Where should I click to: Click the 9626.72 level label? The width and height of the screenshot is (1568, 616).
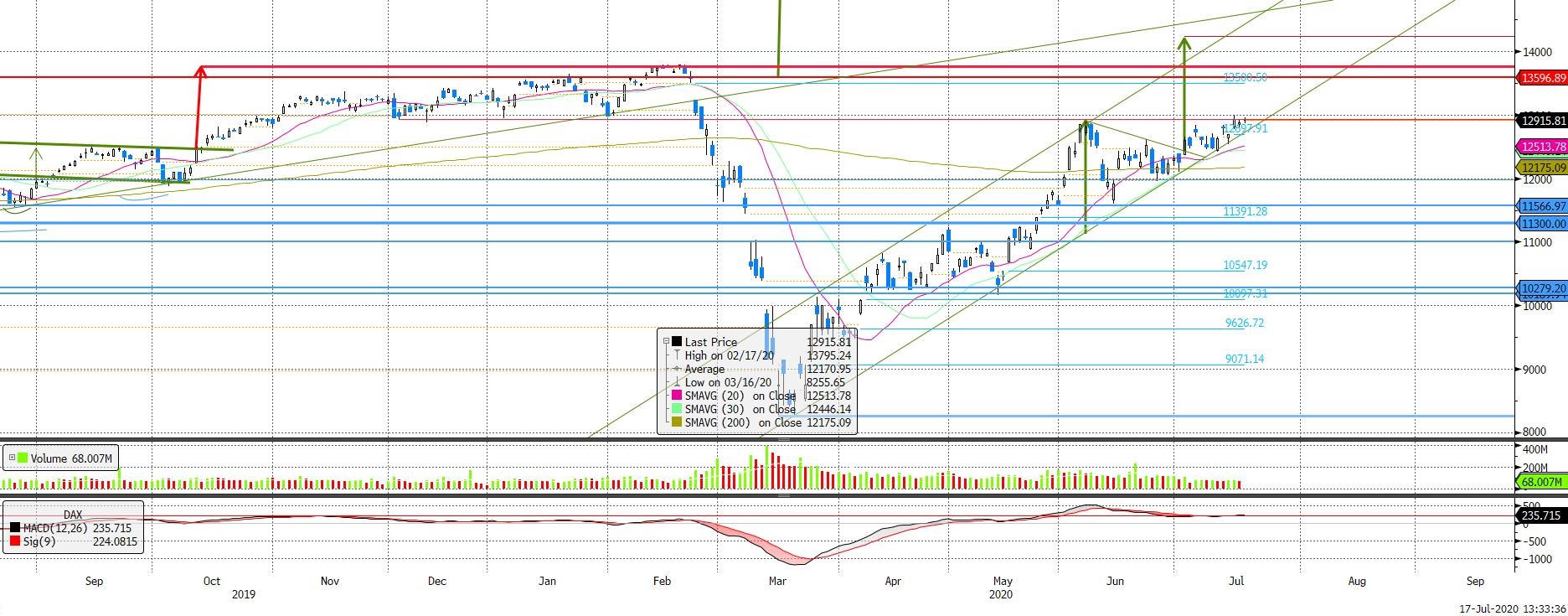pyautogui.click(x=1245, y=323)
